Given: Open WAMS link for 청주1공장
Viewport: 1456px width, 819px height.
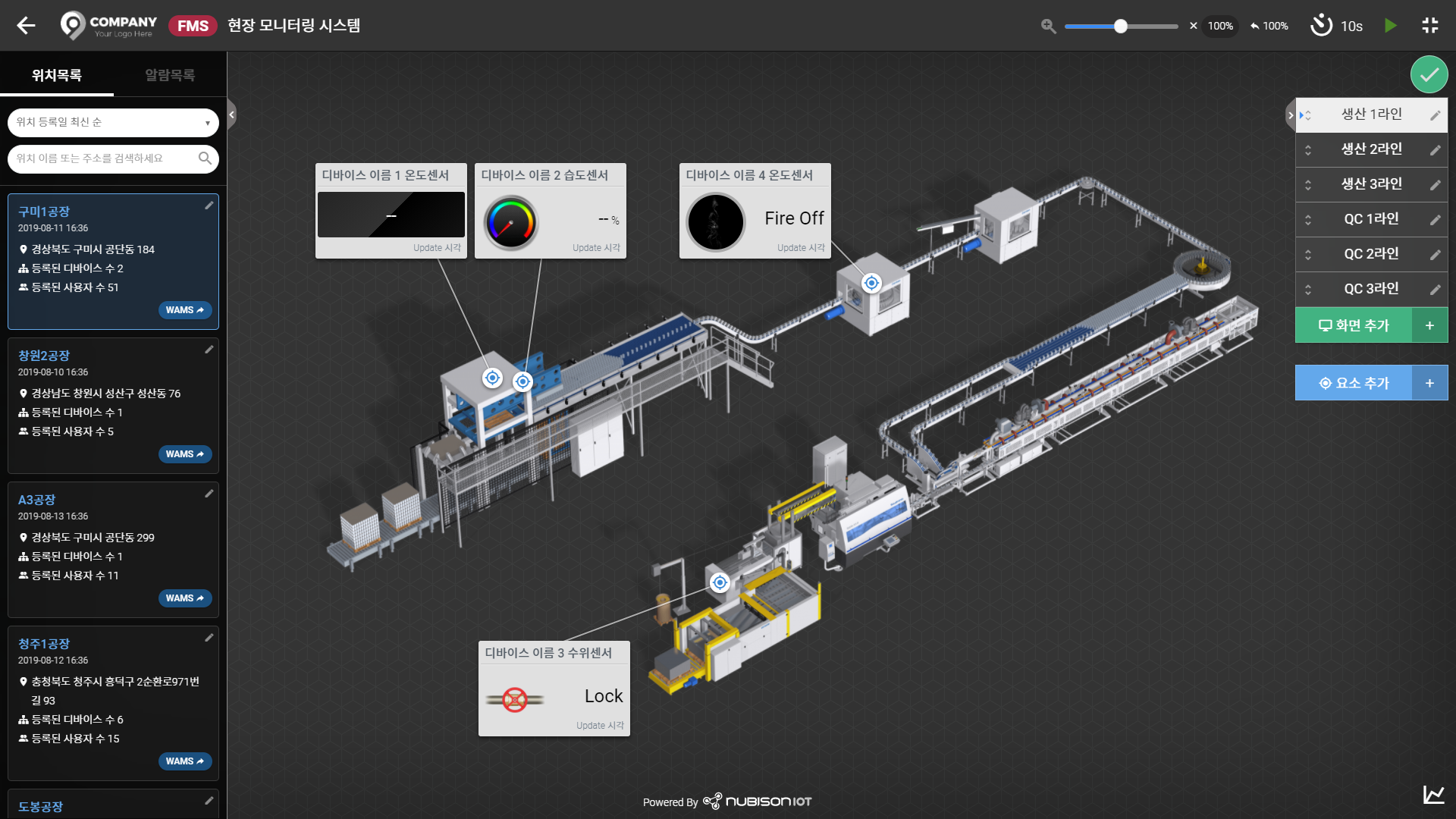Looking at the screenshot, I should click(x=185, y=761).
